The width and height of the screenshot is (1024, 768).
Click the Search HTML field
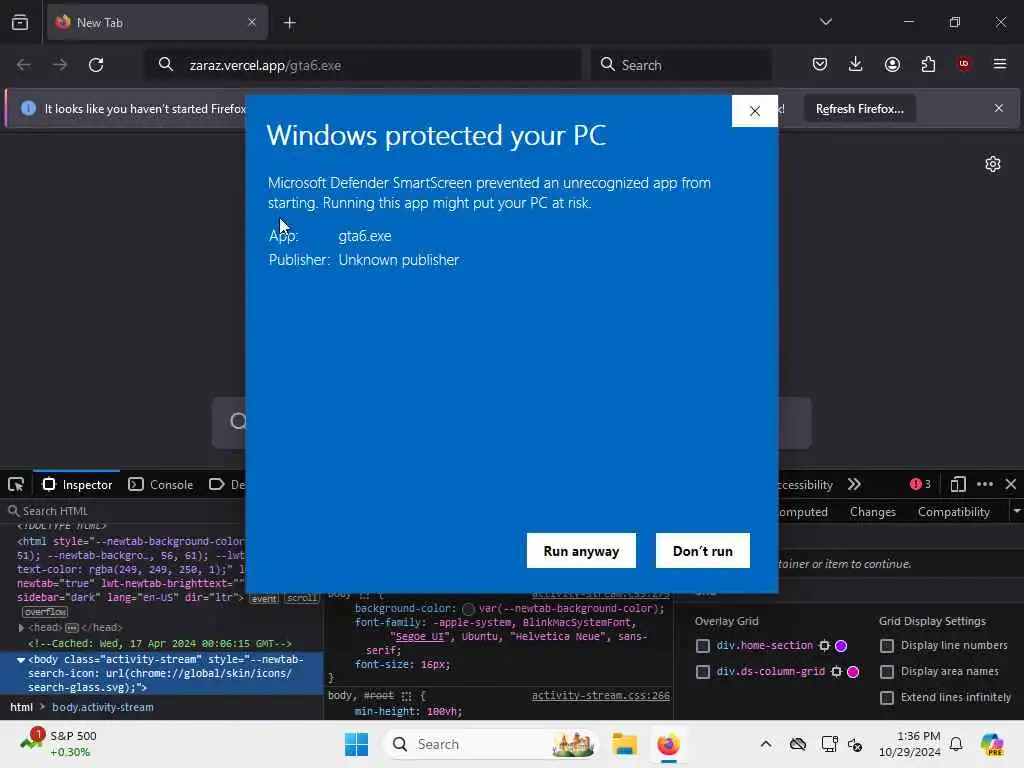pos(123,511)
